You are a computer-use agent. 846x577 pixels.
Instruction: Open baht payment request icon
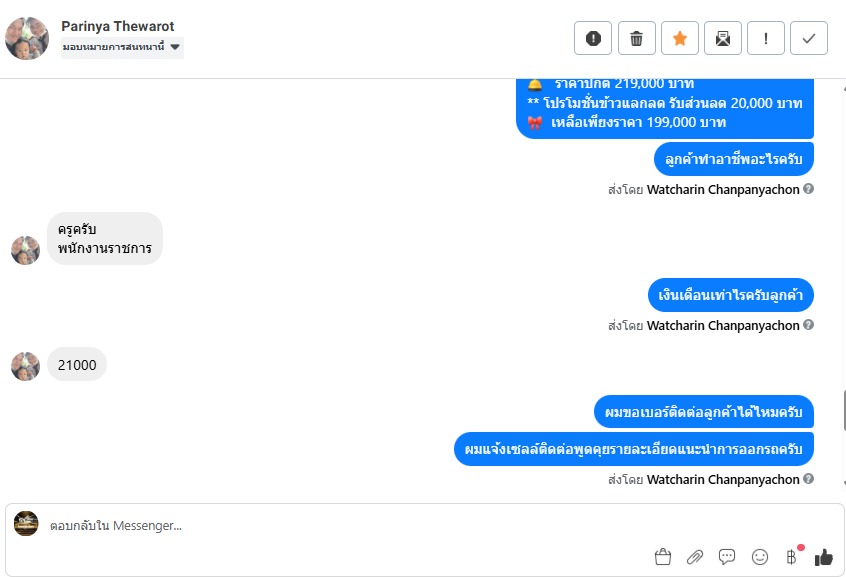tap(792, 556)
